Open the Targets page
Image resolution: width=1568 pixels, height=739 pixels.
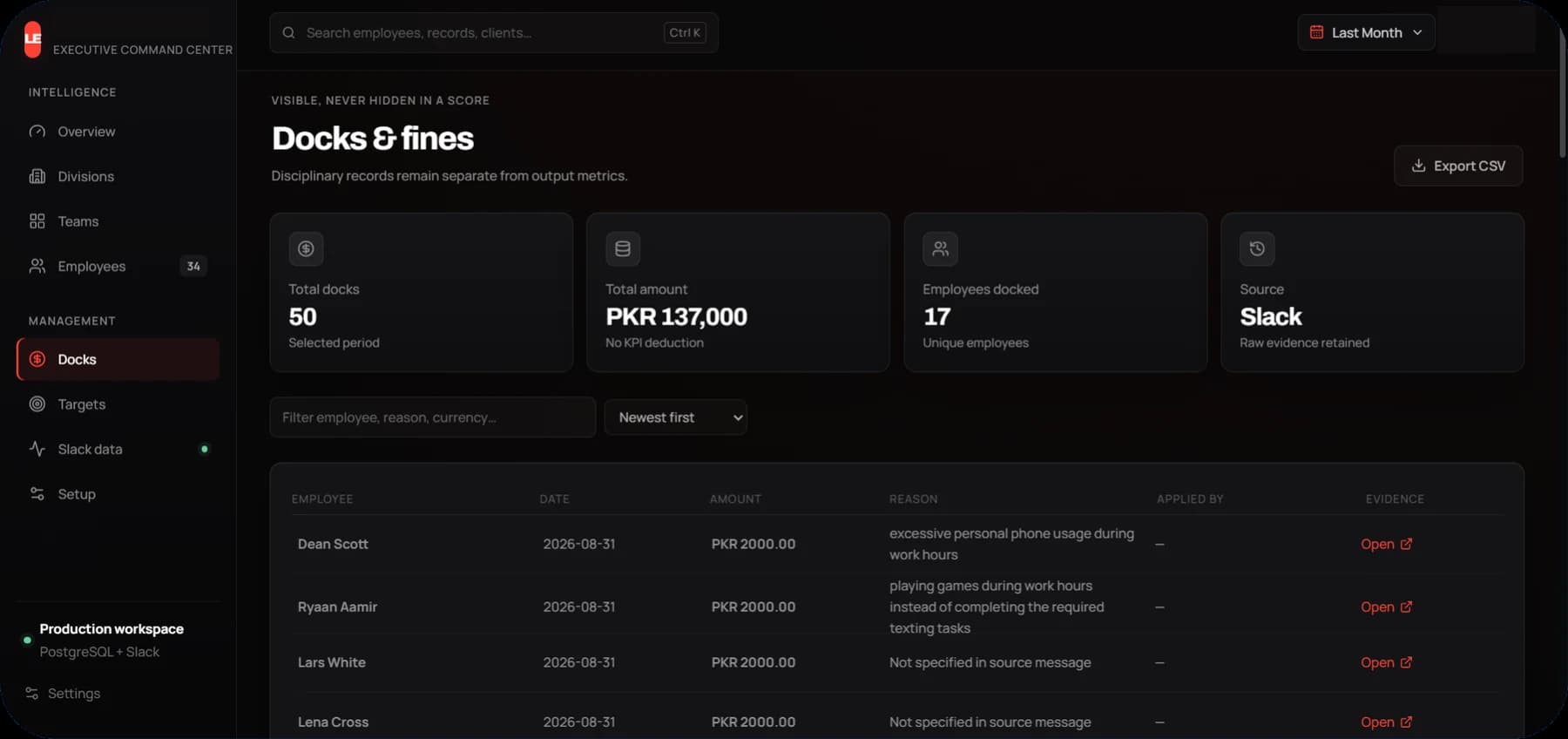point(118,404)
